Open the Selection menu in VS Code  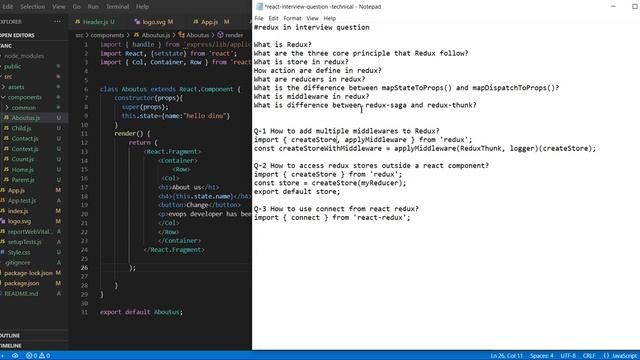32,7
